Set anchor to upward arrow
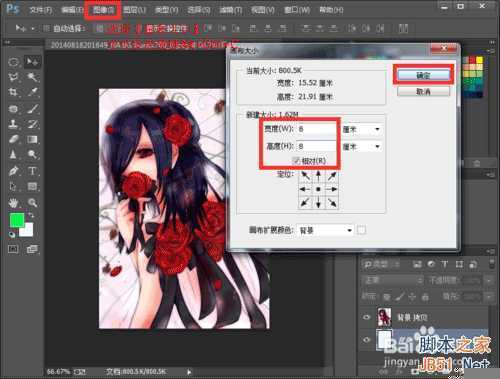 tap(318, 176)
